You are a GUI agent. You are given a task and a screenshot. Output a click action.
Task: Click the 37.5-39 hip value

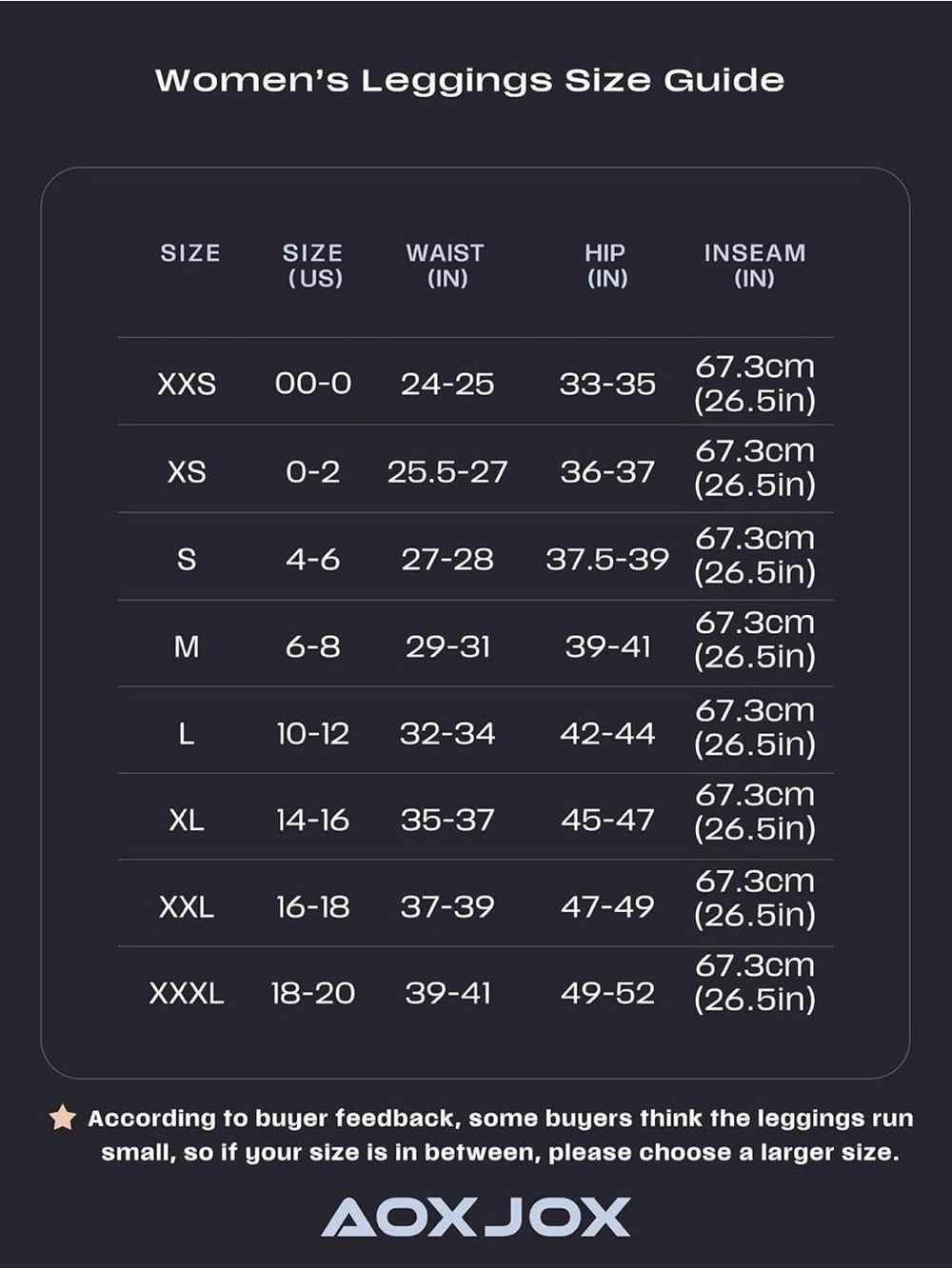tap(607, 559)
